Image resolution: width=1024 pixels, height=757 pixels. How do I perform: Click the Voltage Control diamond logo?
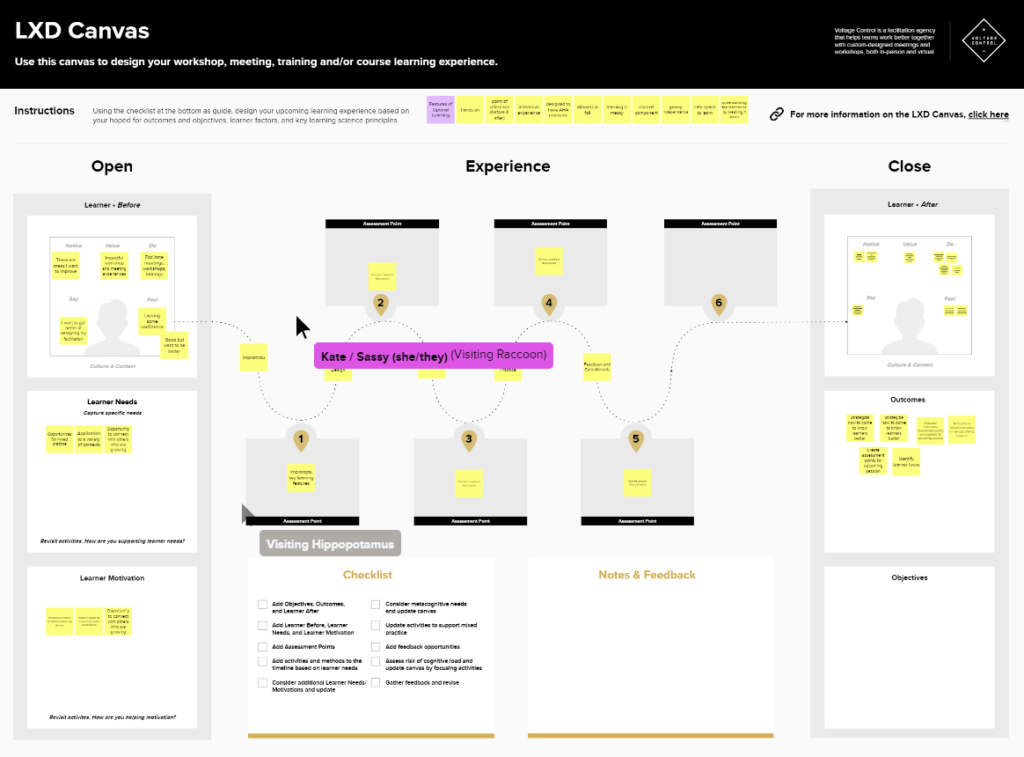tap(983, 40)
